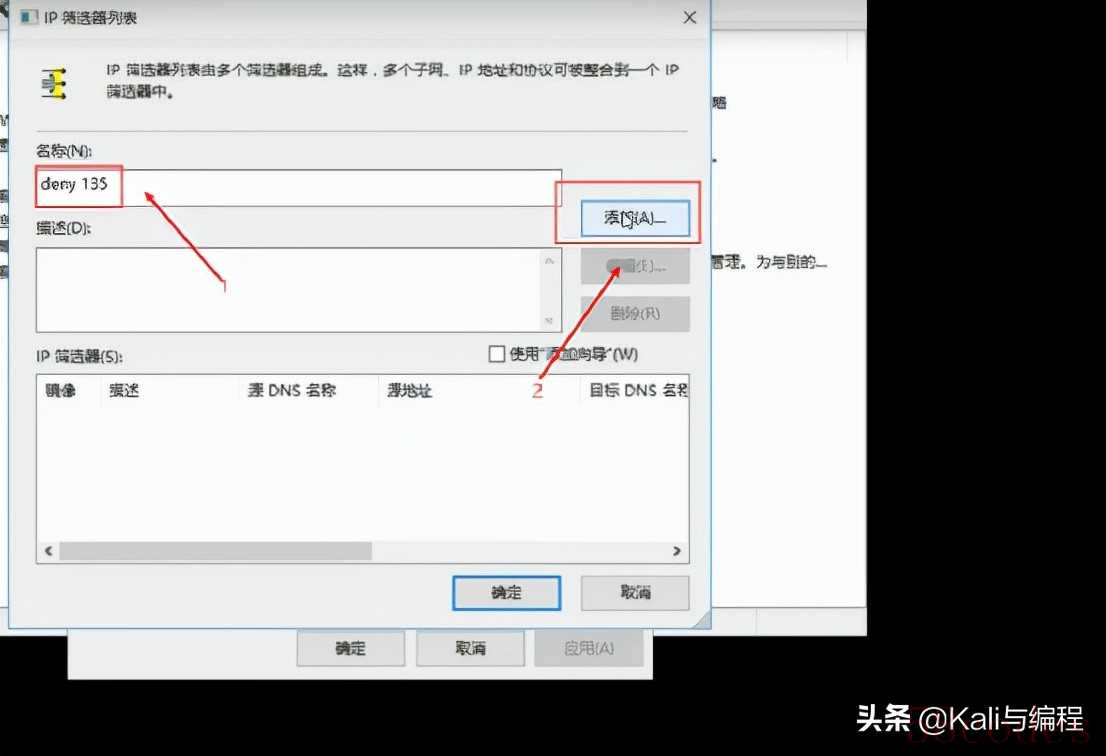This screenshot has height=756, width=1106.
Task: Click the horizontal scrollbar thumb in filter list
Action: click(x=215, y=551)
